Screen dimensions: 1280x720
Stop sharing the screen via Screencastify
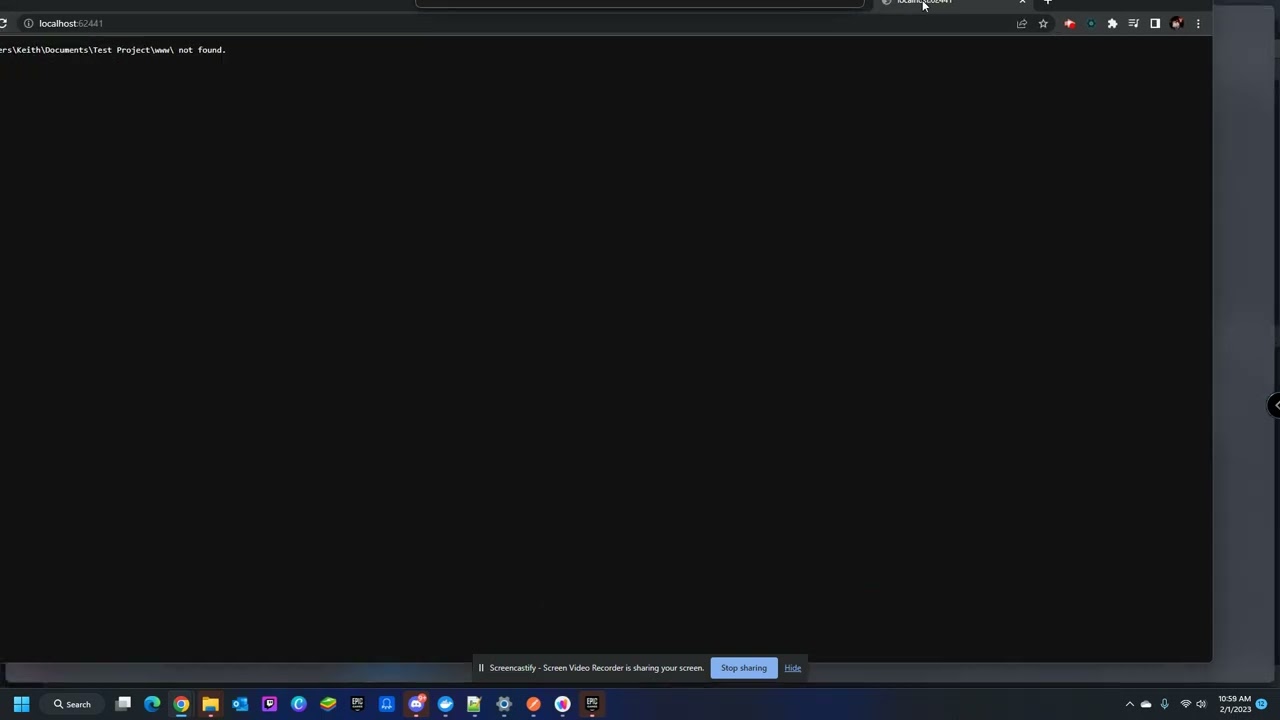(744, 668)
